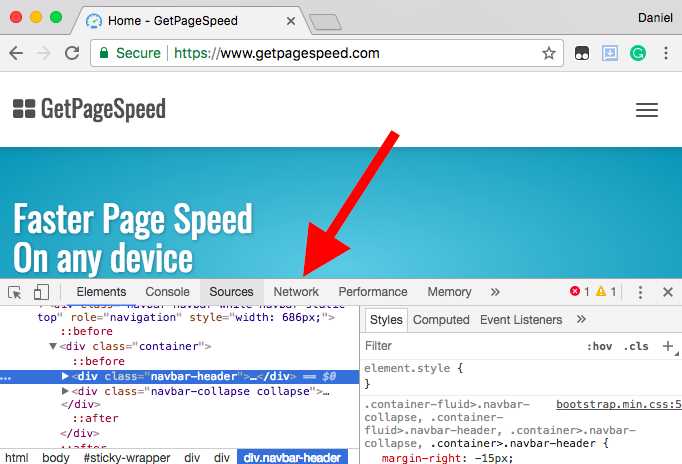Click the Faster Page Speed headline
This screenshot has width=682, height=464.
click(133, 219)
